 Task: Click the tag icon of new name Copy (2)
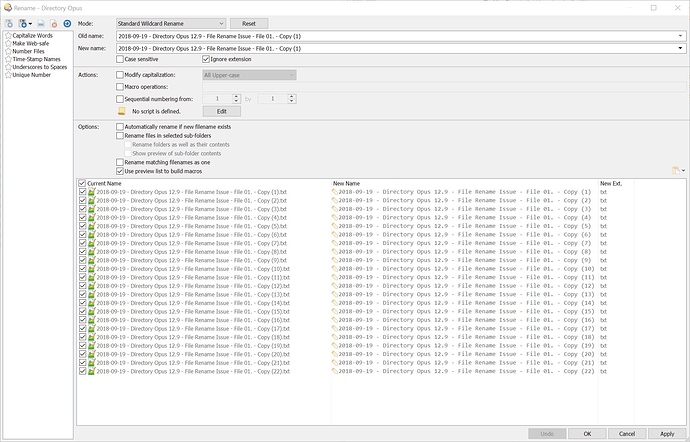pyautogui.click(x=334, y=200)
